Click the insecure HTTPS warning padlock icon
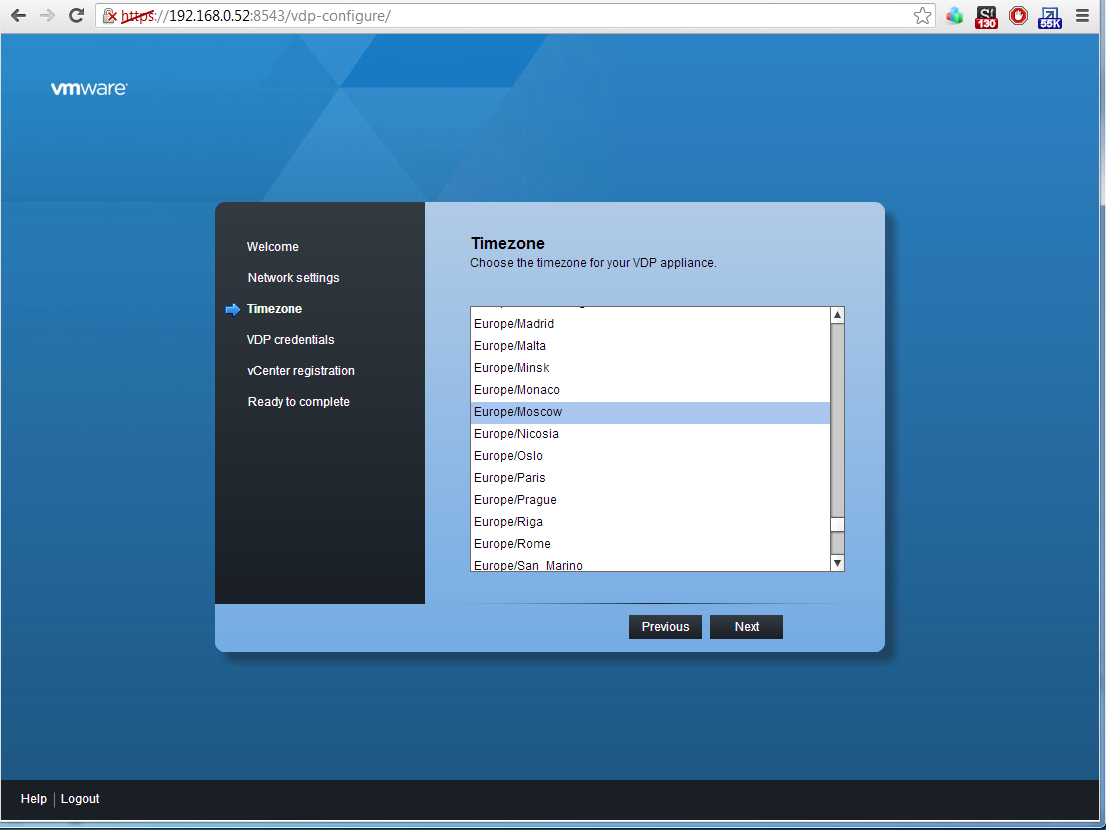The width and height of the screenshot is (1106, 830). 109,16
